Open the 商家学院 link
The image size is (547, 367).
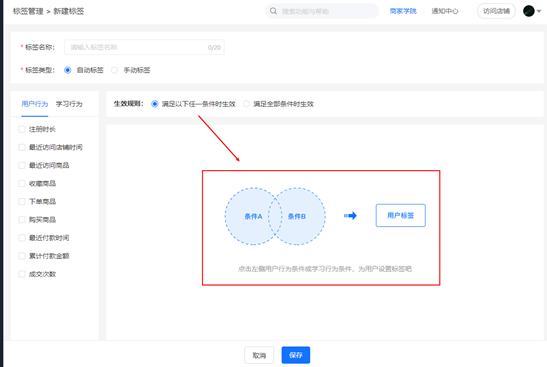403,11
